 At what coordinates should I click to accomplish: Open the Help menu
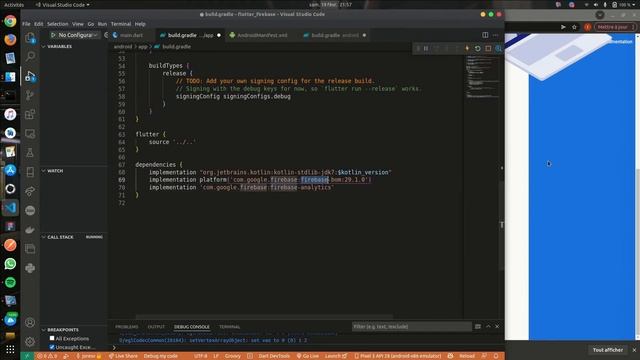click(x=140, y=24)
